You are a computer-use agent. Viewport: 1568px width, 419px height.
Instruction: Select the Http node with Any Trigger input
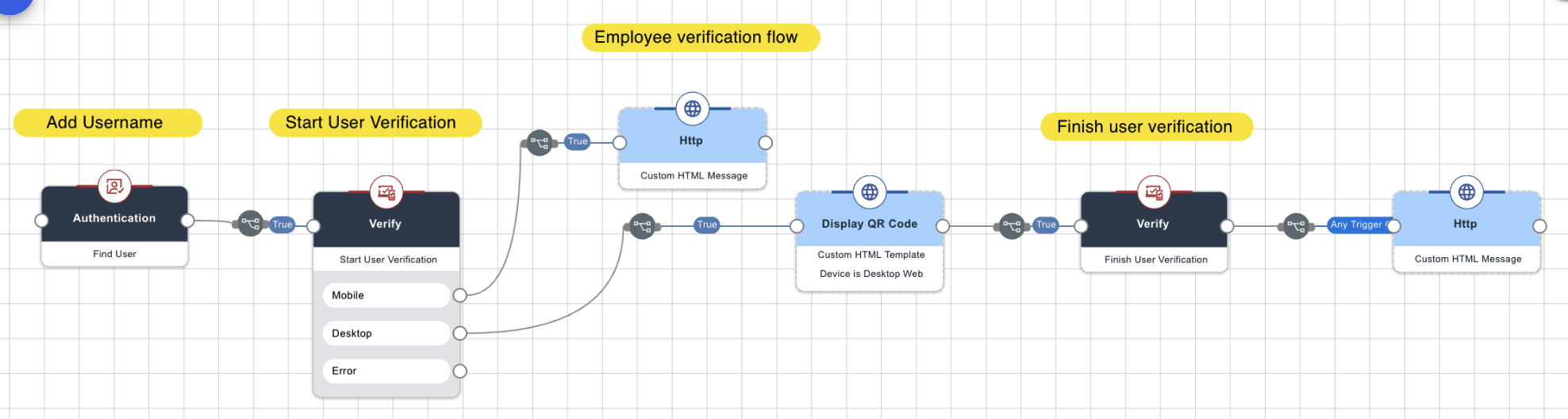[1466, 232]
